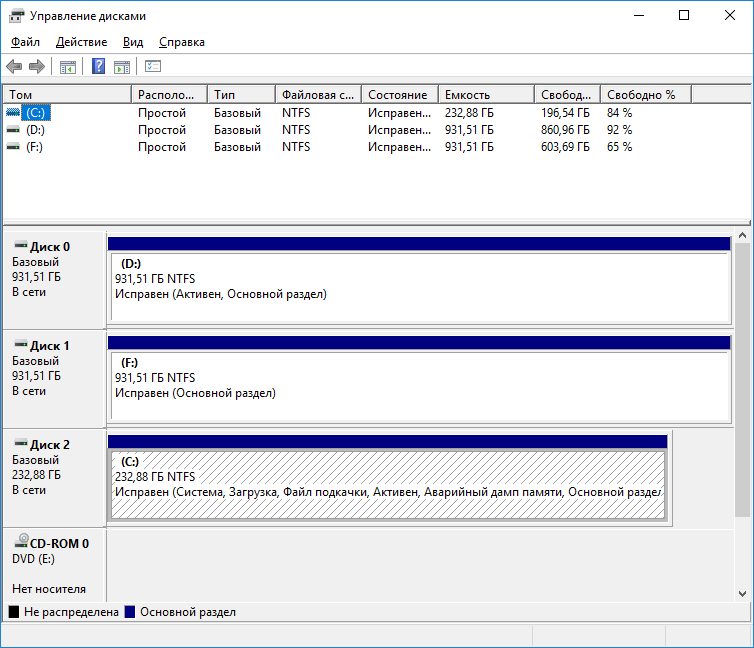Open the Действие menu
The image size is (754, 648).
coord(82,42)
